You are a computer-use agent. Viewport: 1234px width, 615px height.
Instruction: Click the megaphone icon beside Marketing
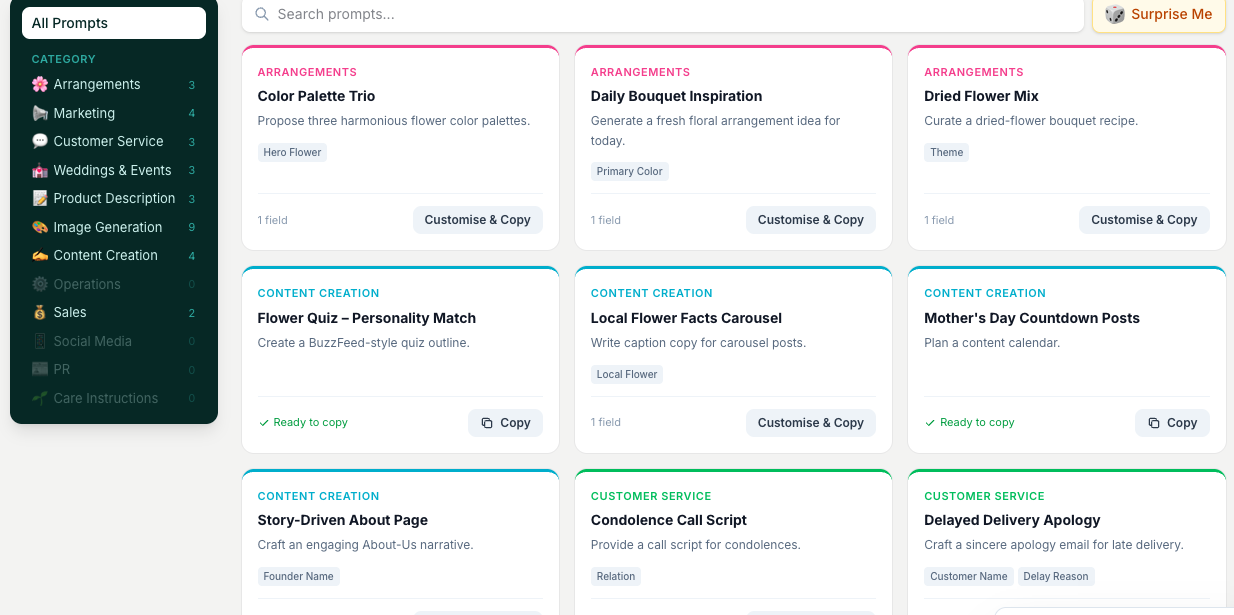point(40,113)
